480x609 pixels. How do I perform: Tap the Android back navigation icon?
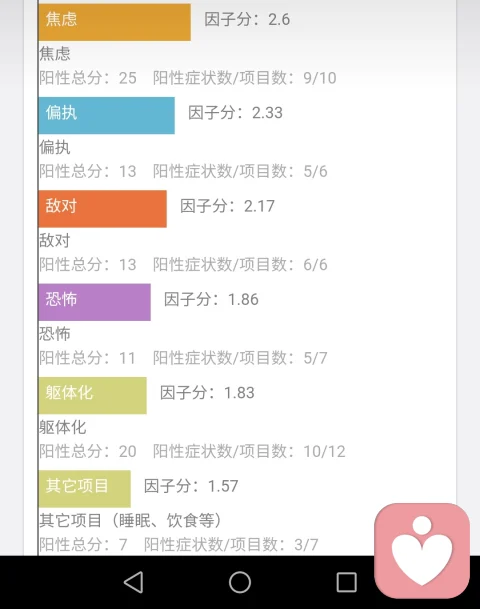(x=134, y=582)
